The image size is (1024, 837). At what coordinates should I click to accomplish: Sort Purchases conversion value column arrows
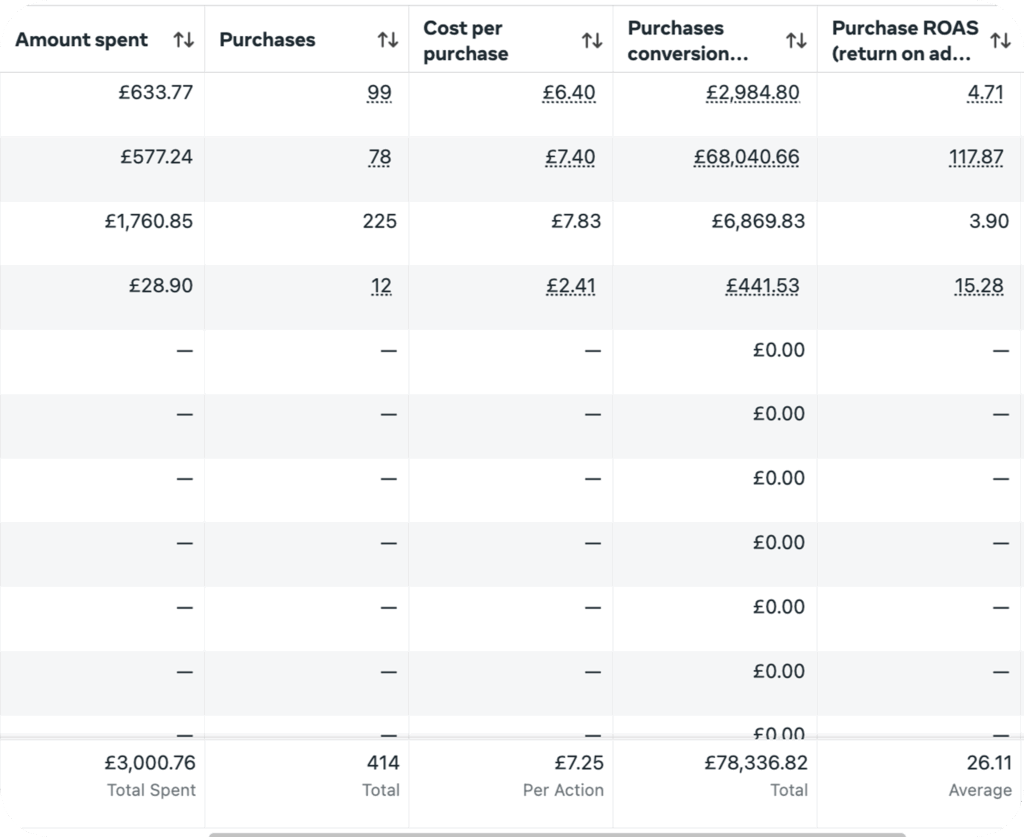[x=796, y=40]
